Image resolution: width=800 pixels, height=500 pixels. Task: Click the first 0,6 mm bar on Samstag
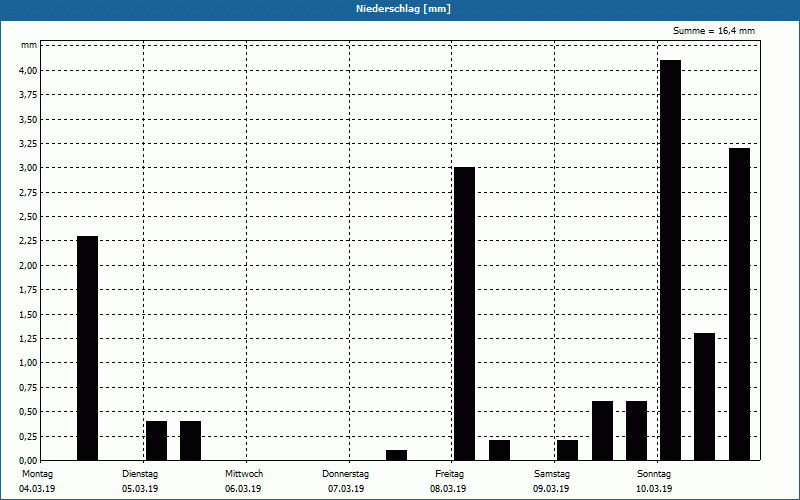tap(603, 431)
